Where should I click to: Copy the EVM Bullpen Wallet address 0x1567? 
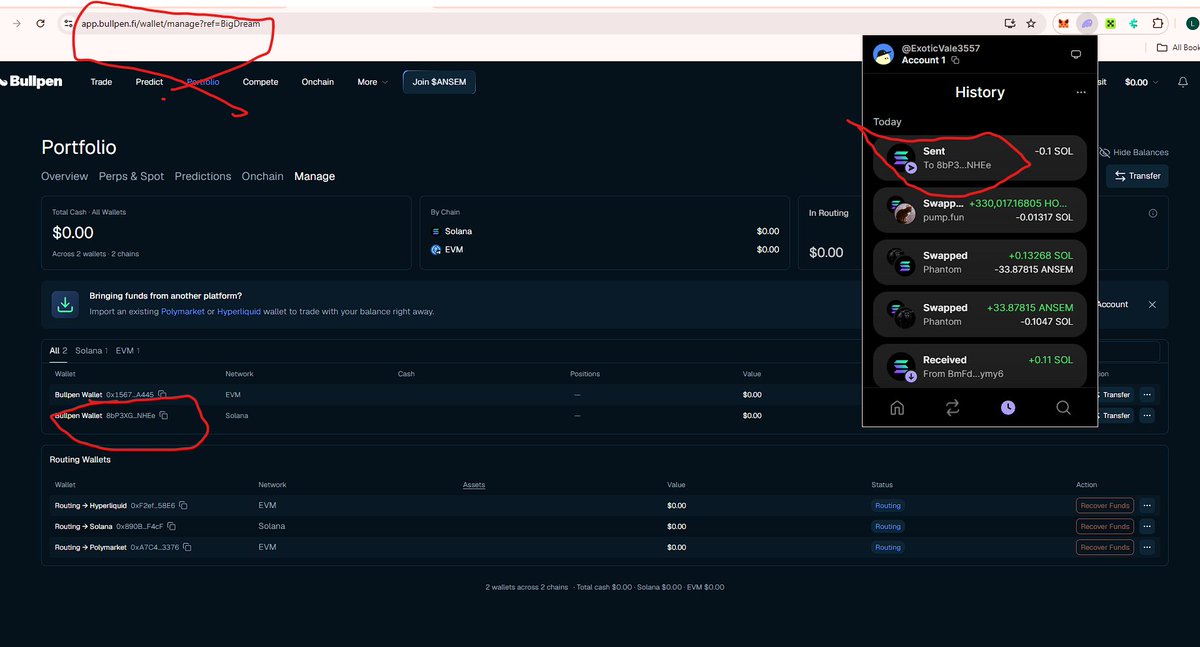[x=162, y=394]
